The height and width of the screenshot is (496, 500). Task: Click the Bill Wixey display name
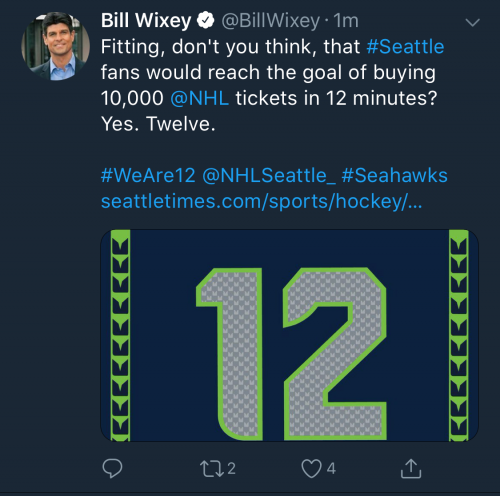click(146, 21)
